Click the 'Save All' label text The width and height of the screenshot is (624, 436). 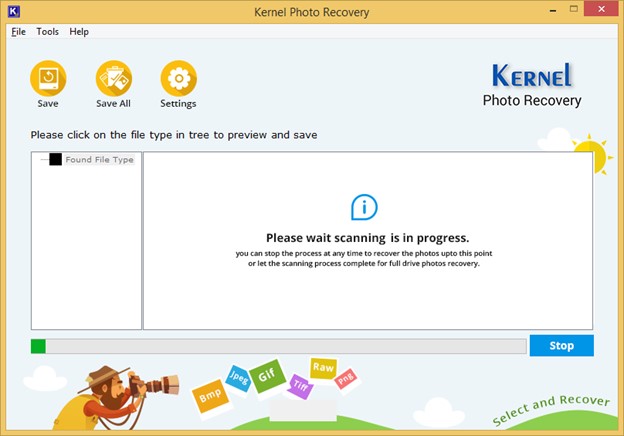click(113, 103)
